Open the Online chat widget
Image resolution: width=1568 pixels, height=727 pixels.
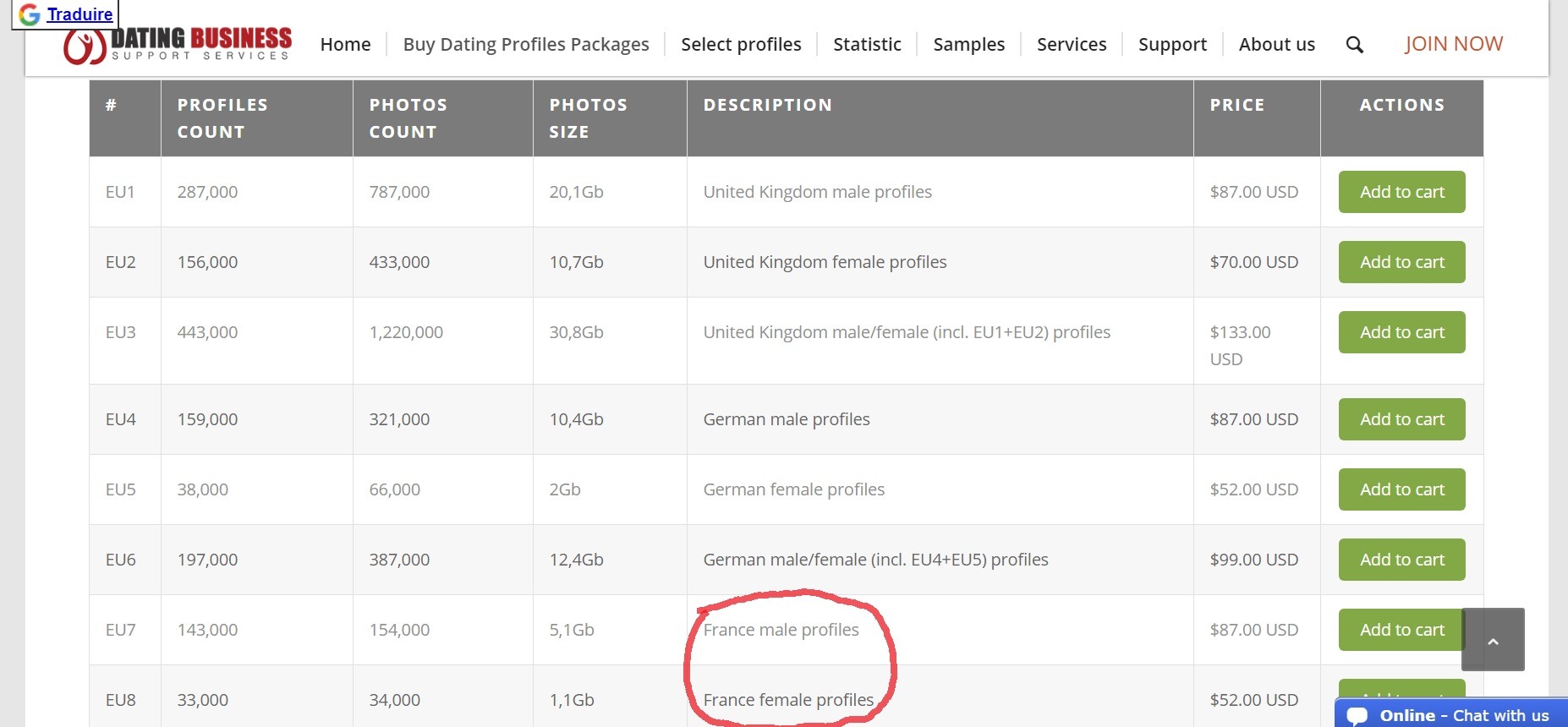pyautogui.click(x=1452, y=714)
